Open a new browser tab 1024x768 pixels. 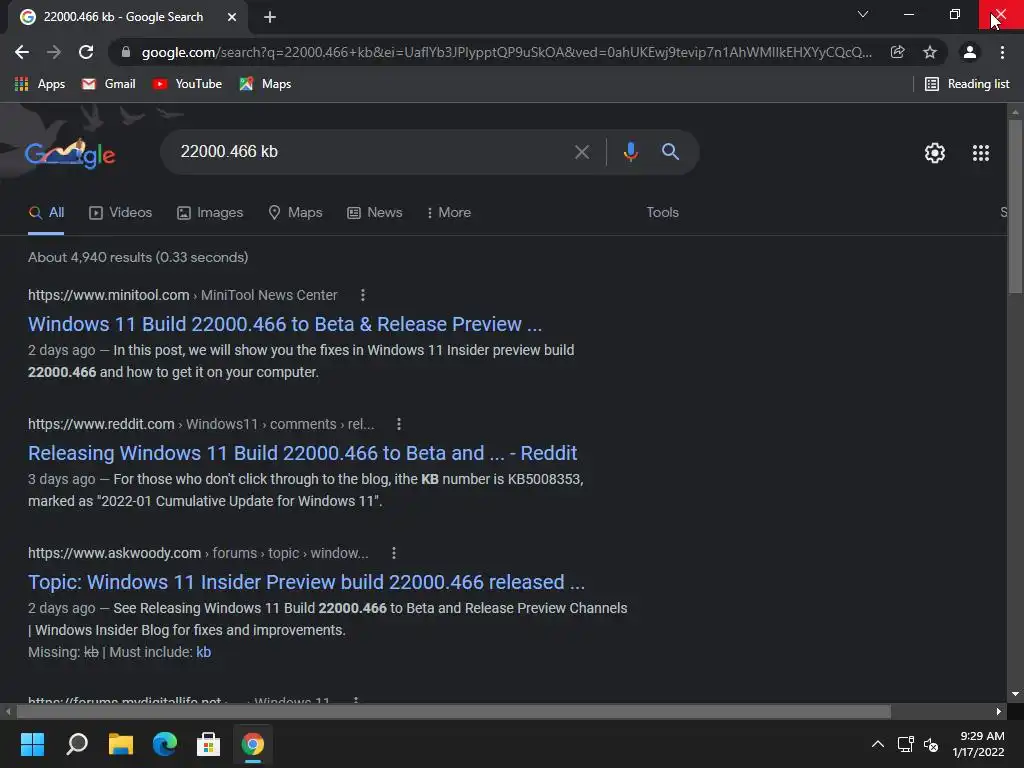tap(270, 17)
